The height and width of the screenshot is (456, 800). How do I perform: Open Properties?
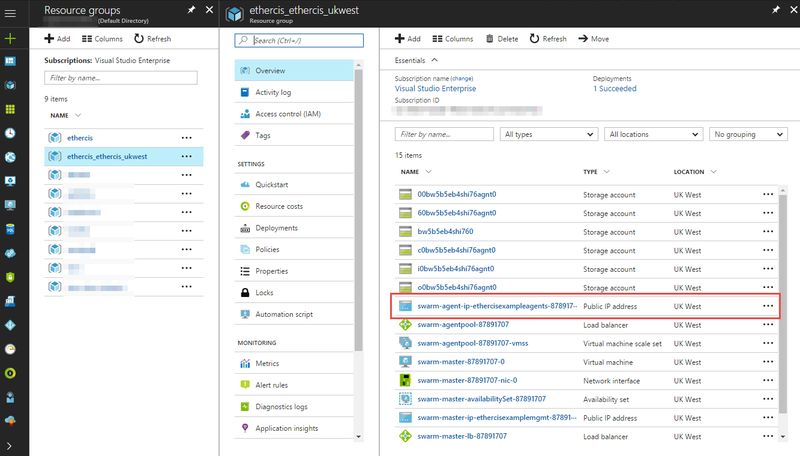[x=294, y=271]
